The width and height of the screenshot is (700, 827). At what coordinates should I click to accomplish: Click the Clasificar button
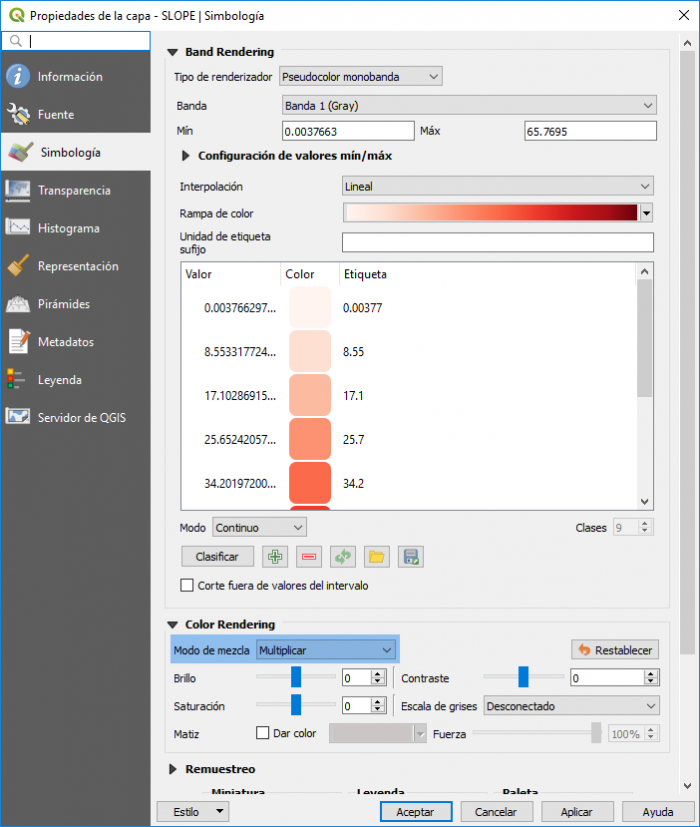coord(211,557)
